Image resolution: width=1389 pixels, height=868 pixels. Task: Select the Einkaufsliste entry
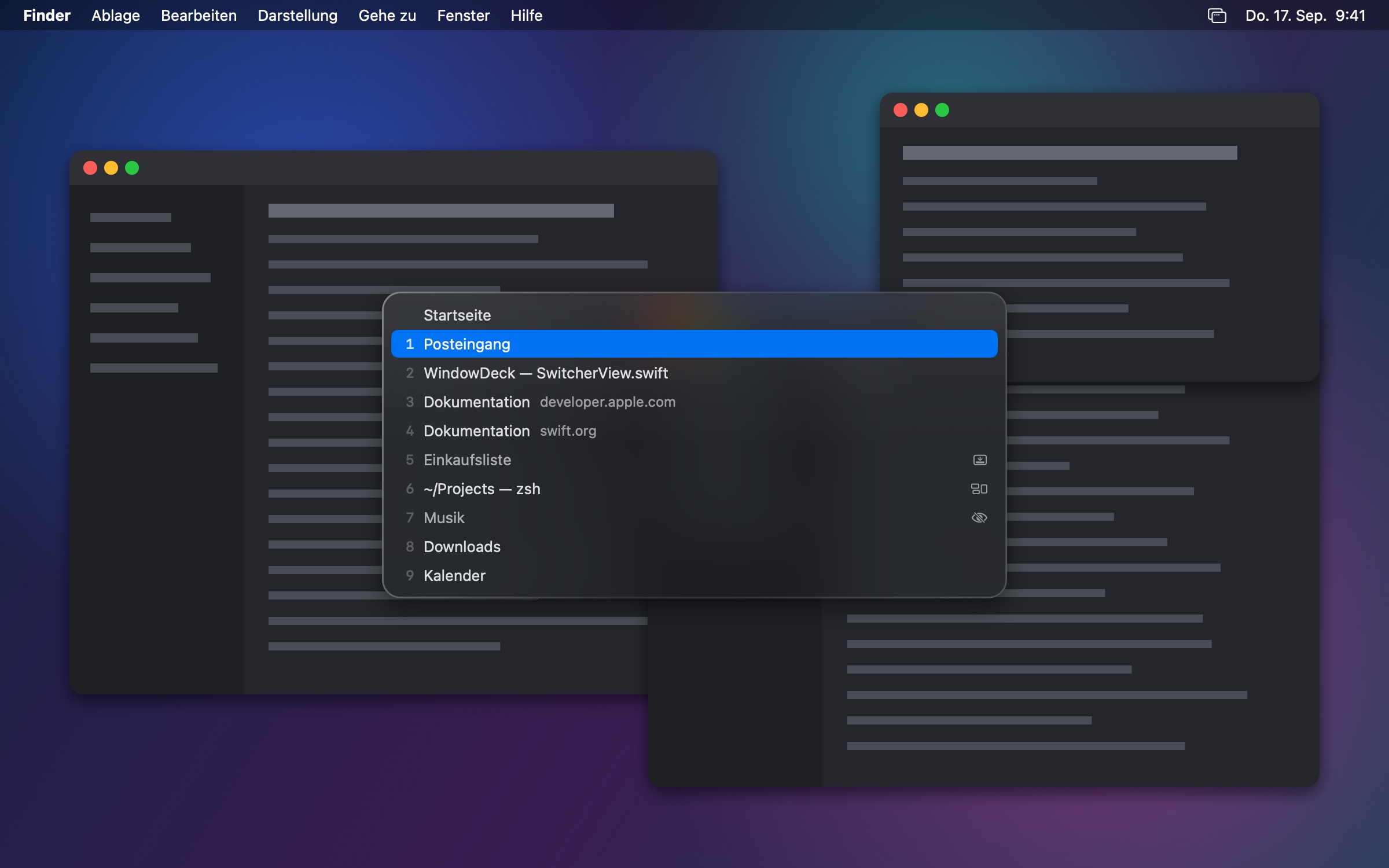coord(694,460)
